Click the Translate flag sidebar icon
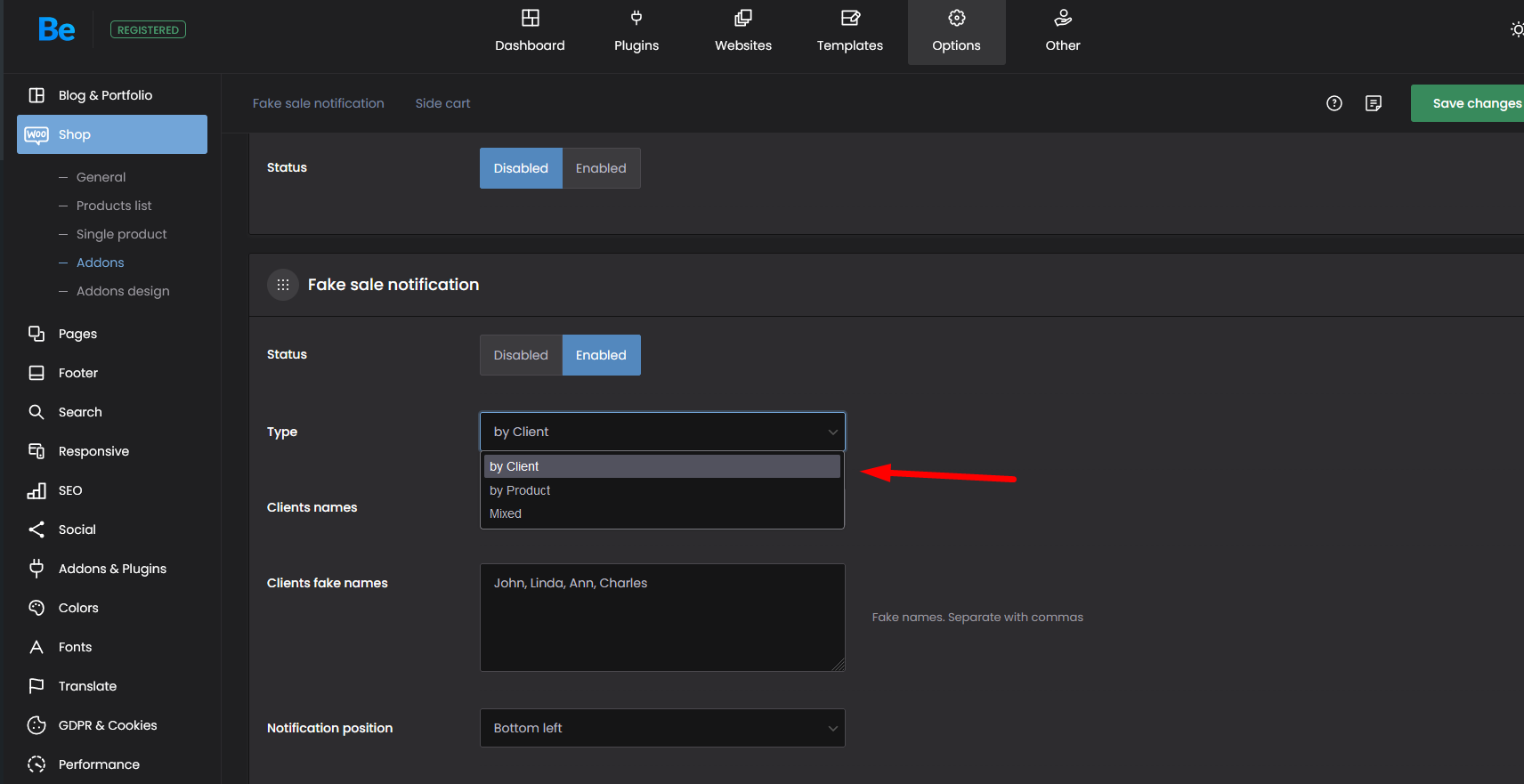The height and width of the screenshot is (784, 1524). [x=36, y=686]
